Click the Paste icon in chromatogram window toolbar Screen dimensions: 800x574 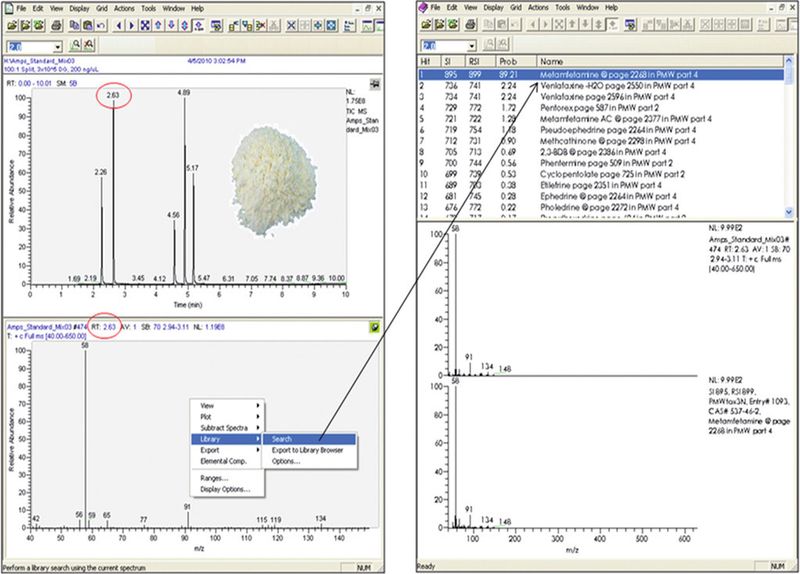coord(88,26)
